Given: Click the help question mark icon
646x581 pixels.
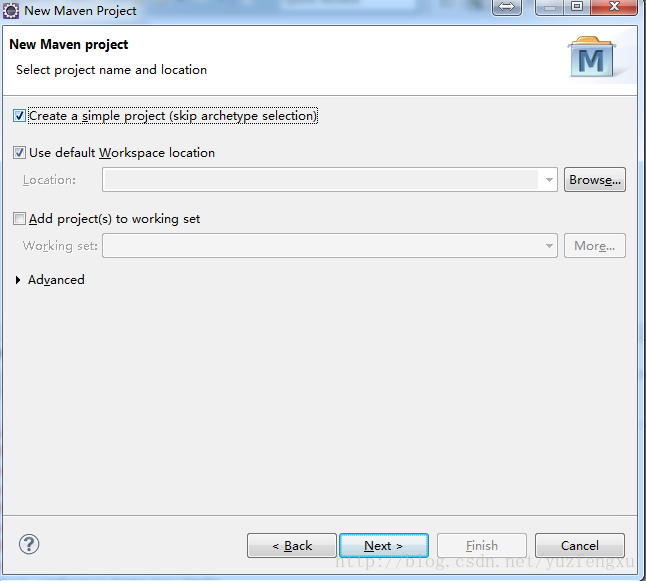Looking at the screenshot, I should tap(29, 544).
